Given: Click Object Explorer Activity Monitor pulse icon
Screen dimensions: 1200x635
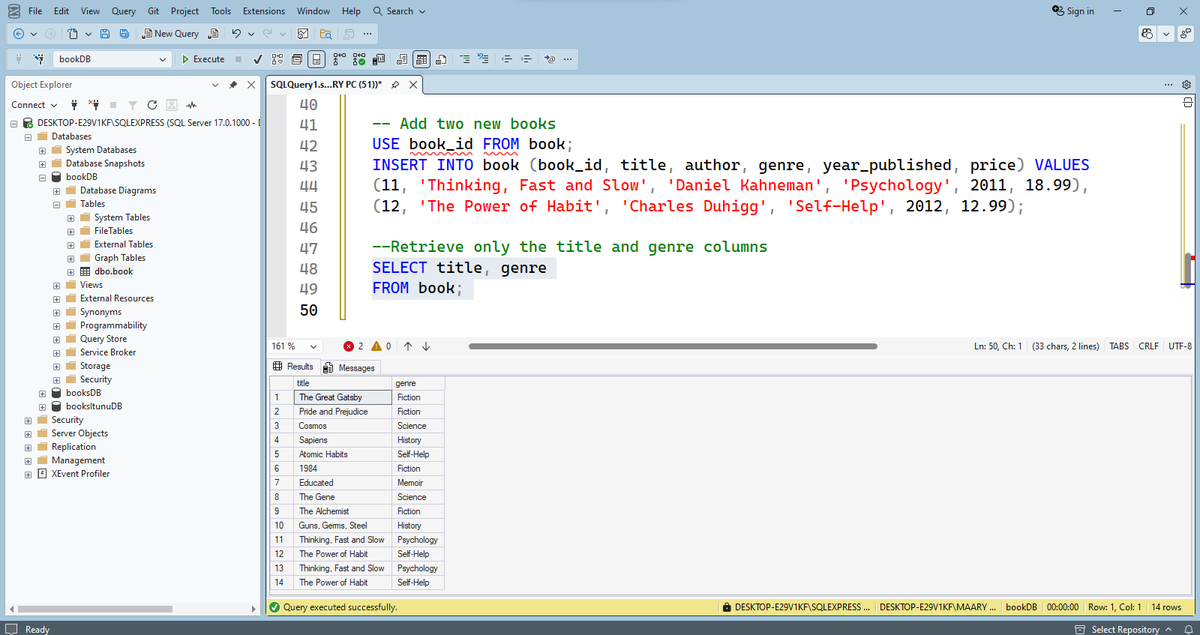Looking at the screenshot, I should (x=190, y=105).
